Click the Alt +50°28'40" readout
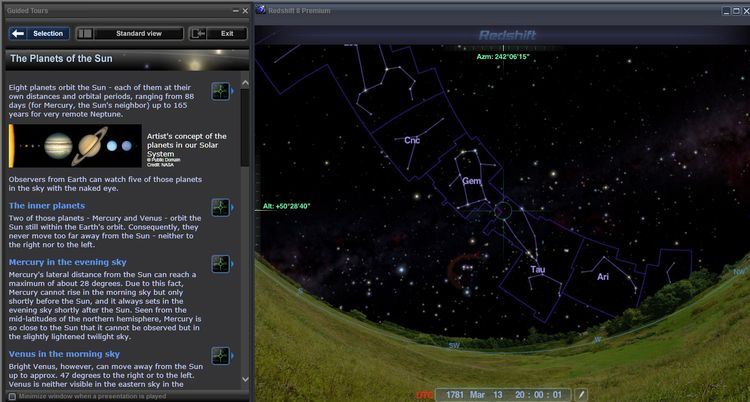 pos(287,206)
